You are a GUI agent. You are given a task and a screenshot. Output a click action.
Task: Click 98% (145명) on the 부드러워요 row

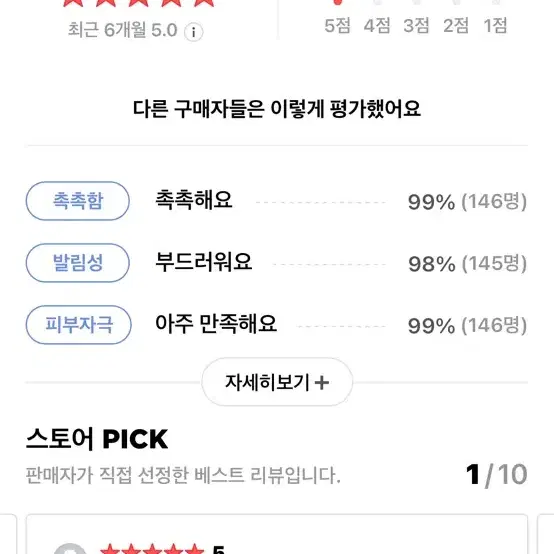[x=467, y=264]
